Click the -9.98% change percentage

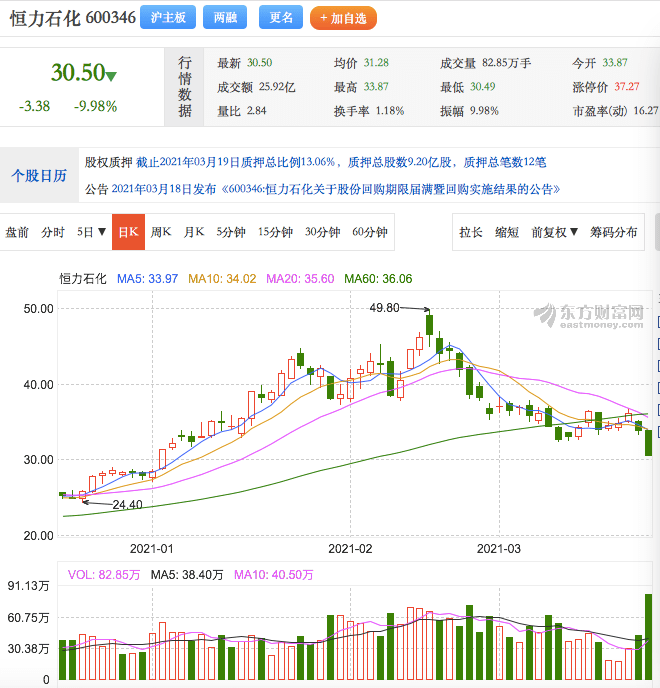pyautogui.click(x=95, y=106)
